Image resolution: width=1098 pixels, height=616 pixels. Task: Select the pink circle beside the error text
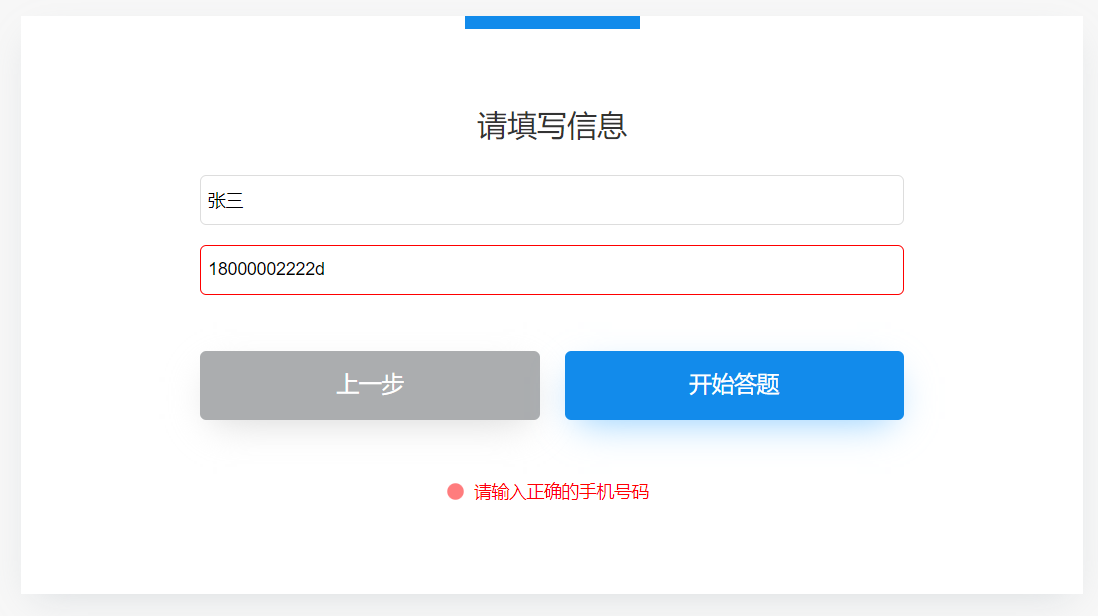click(x=455, y=491)
